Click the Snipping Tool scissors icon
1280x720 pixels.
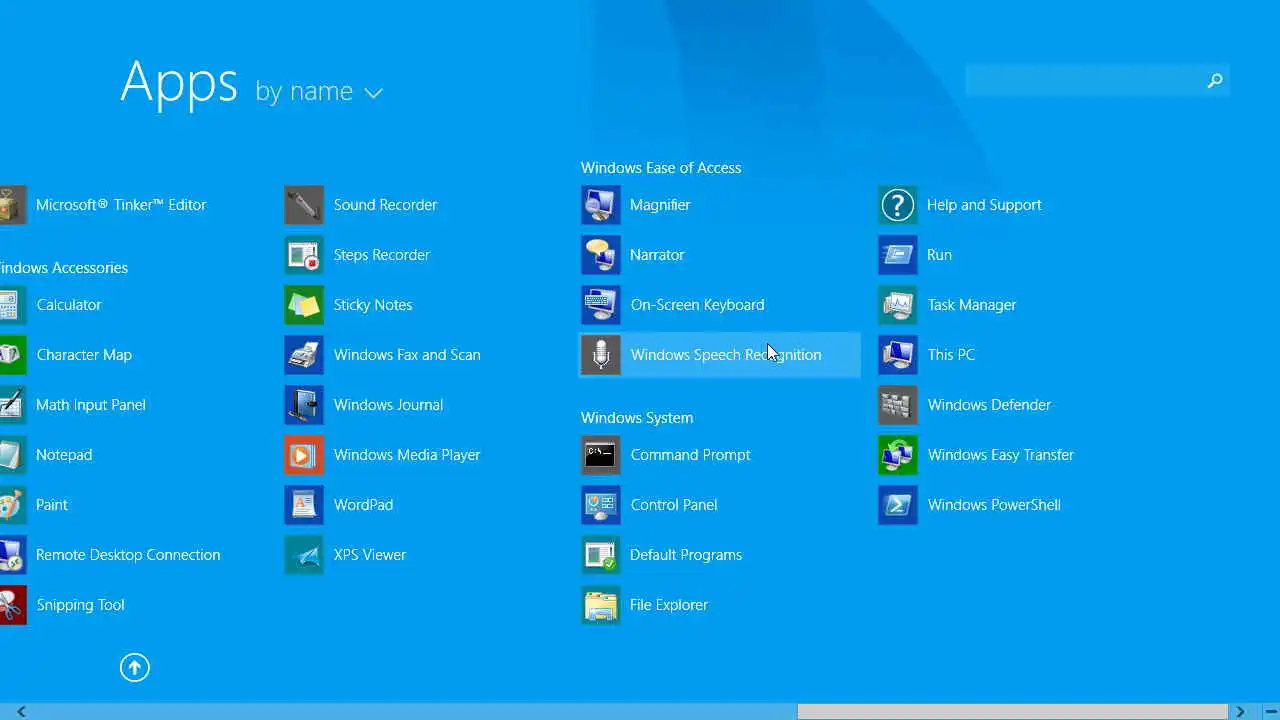point(12,605)
